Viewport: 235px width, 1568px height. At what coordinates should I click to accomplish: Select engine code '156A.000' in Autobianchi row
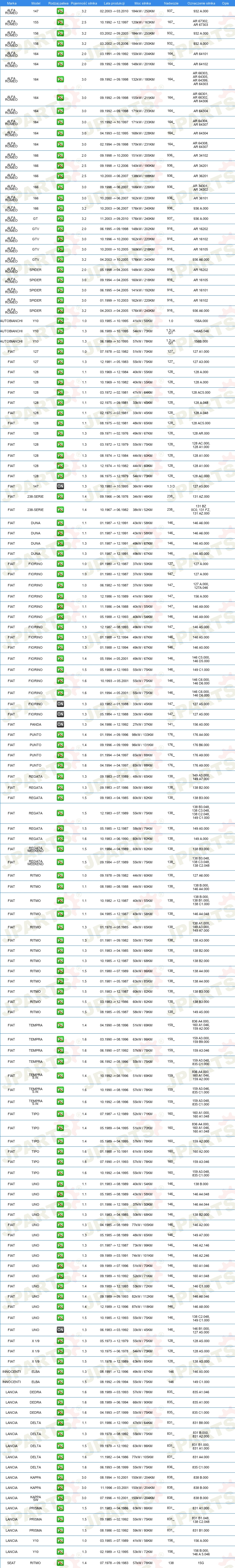[201, 321]
